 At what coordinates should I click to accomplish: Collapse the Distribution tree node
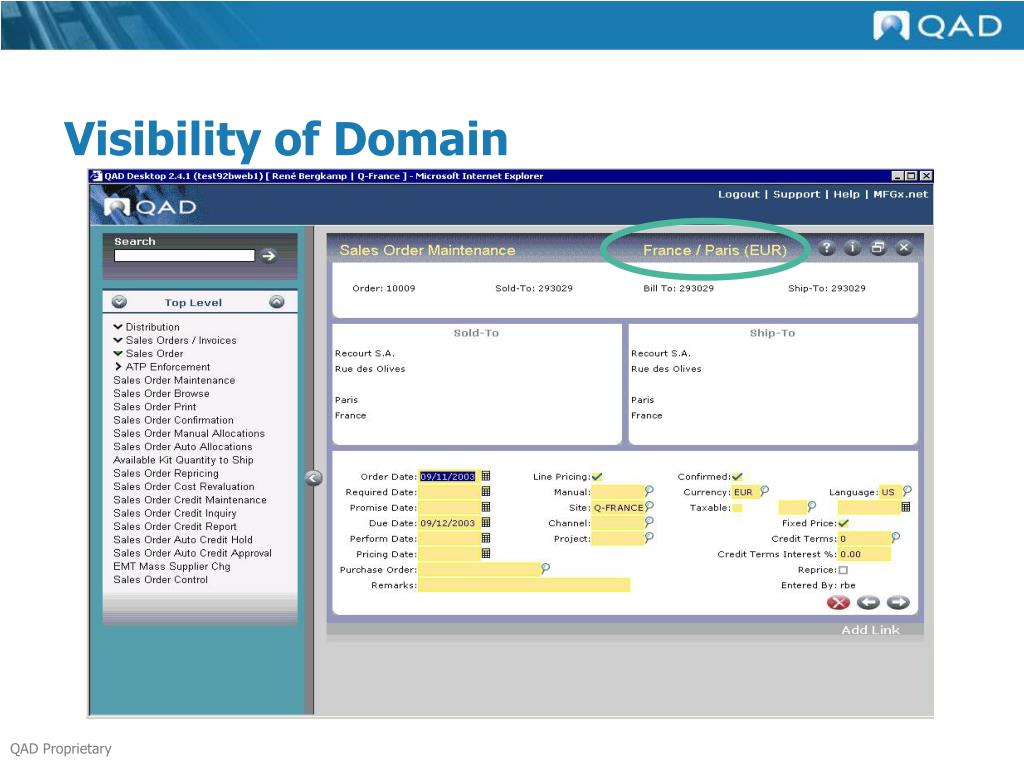(x=118, y=327)
